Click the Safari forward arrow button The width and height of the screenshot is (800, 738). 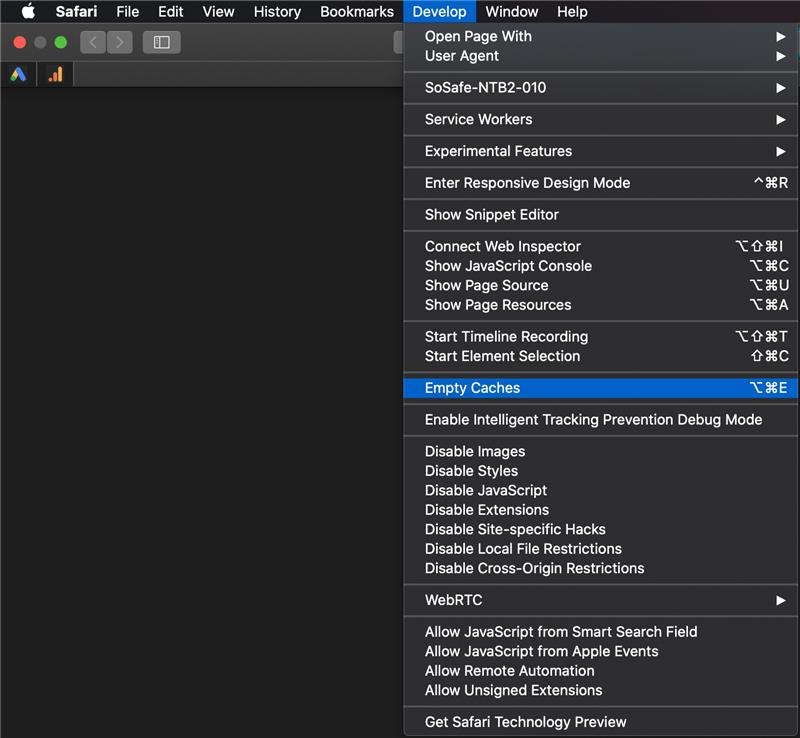tap(120, 42)
